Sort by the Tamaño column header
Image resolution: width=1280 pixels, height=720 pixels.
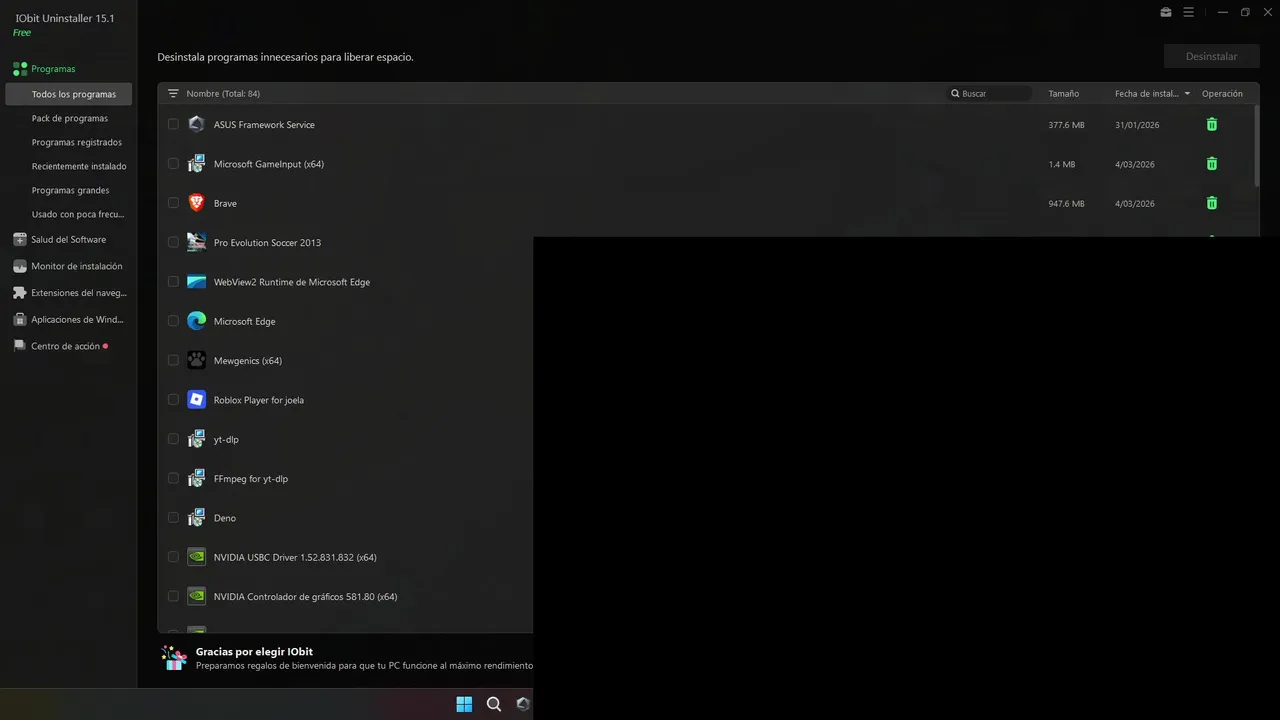point(1063,93)
